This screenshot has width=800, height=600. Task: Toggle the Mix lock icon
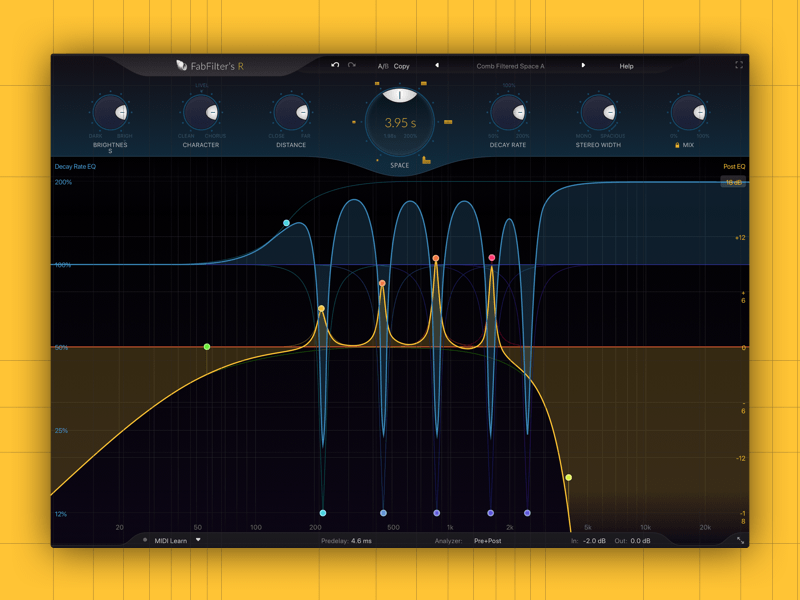point(677,145)
